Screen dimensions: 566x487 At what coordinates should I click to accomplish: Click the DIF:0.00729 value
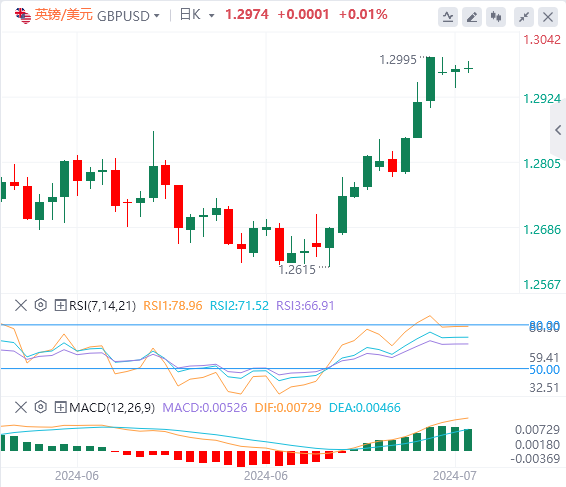coord(288,408)
